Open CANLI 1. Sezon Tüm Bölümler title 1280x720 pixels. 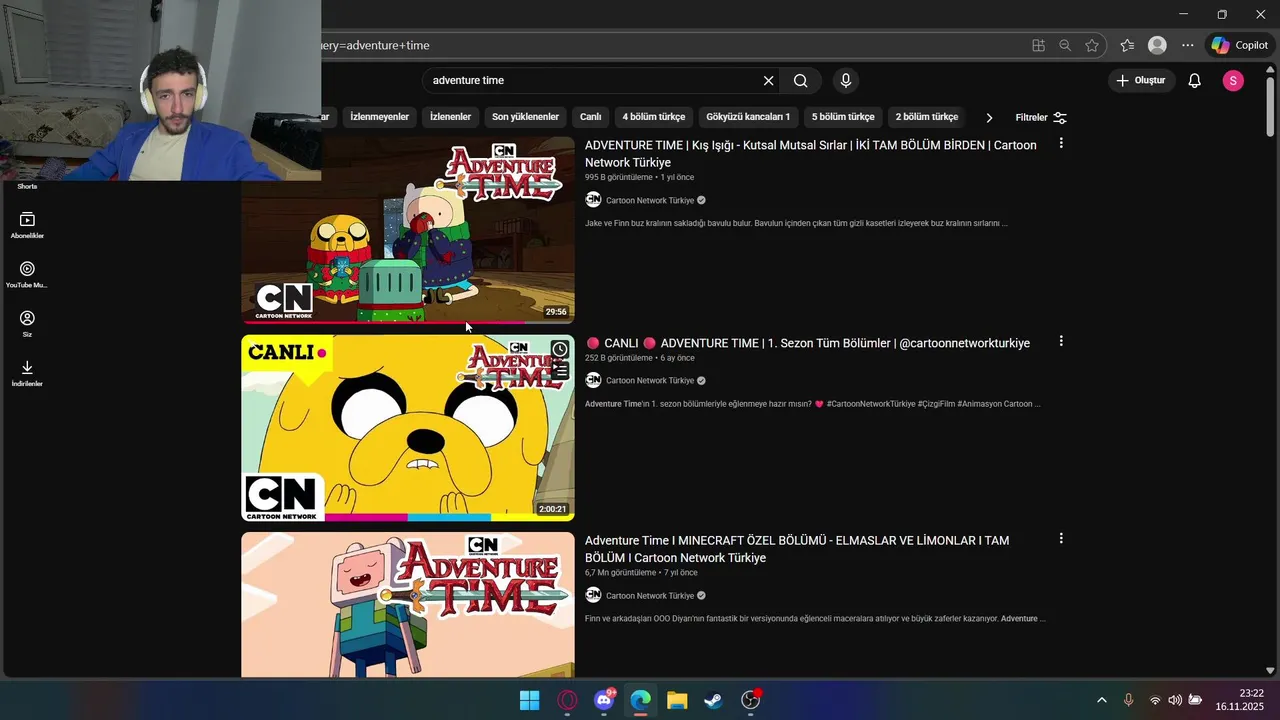tap(807, 343)
